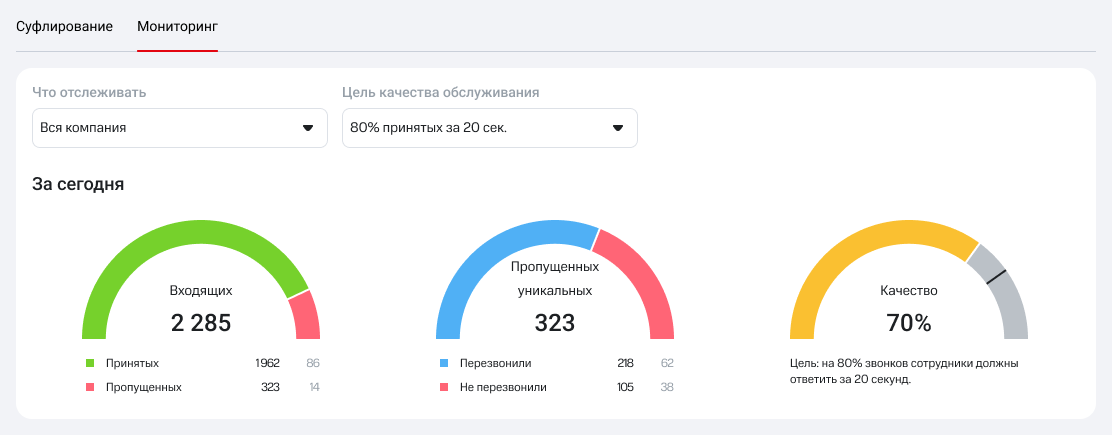Click the Перезвонили legend label
This screenshot has width=1112, height=435.
coord(495,363)
